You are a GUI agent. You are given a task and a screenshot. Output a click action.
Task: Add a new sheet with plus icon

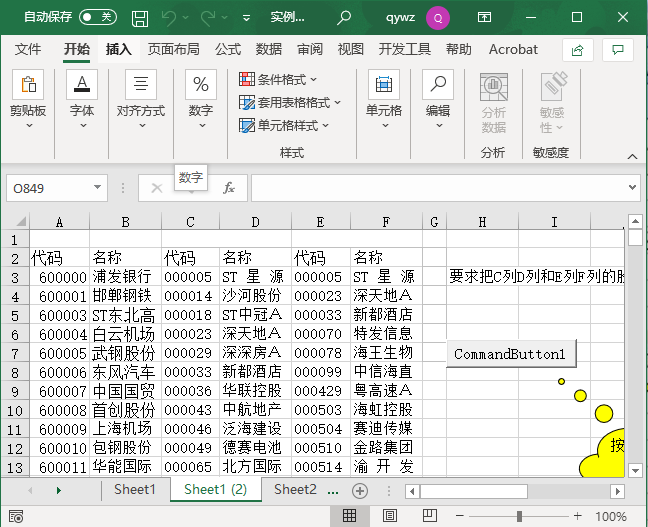360,491
